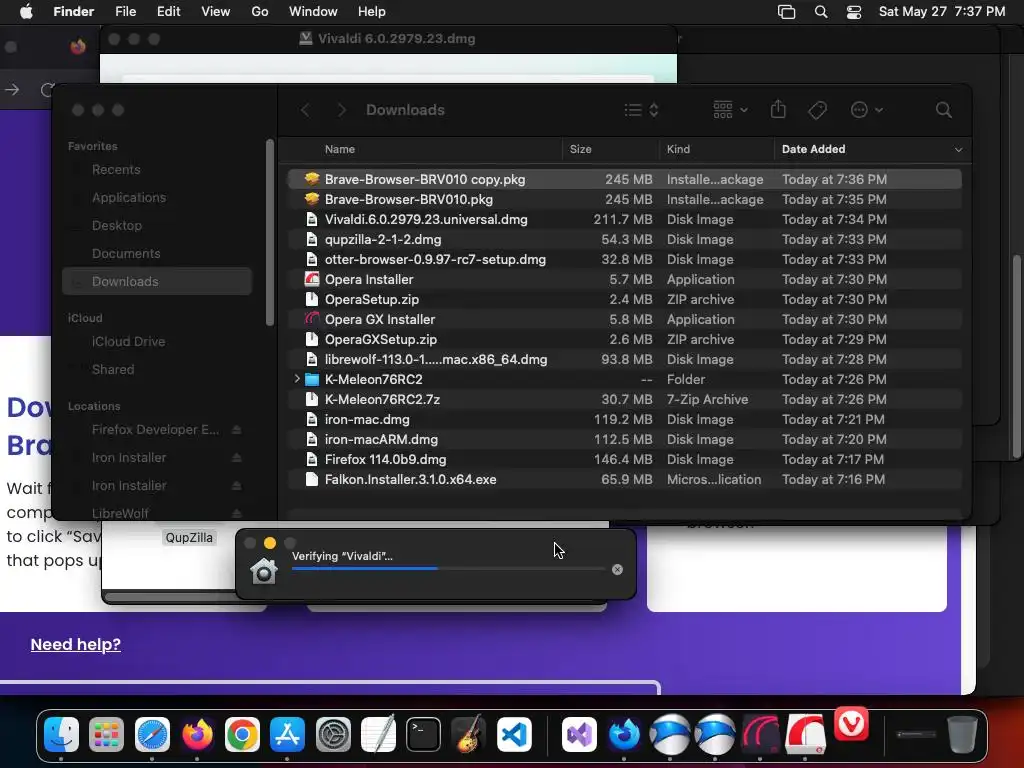Open Safari from the Dock
Viewport: 1024px width, 768px height.
click(152, 735)
